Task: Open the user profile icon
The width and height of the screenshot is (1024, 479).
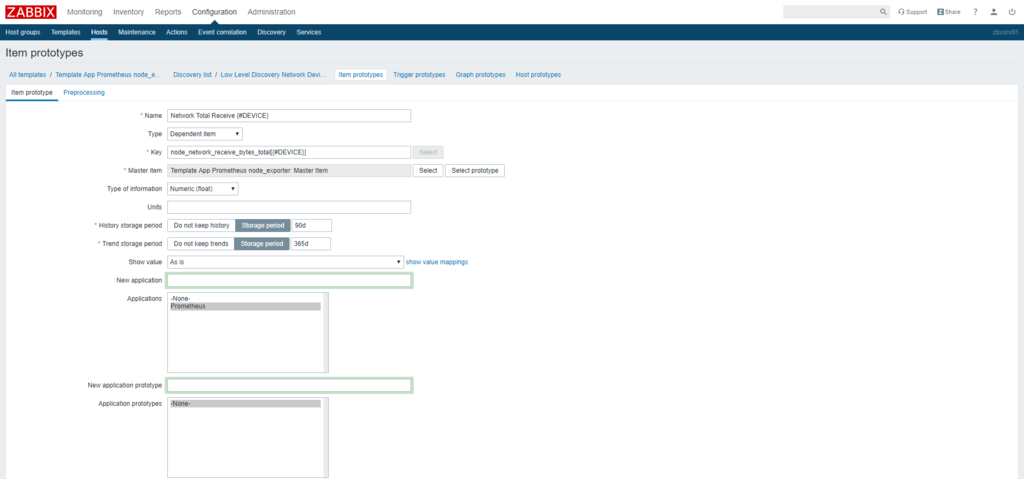Action: point(994,12)
